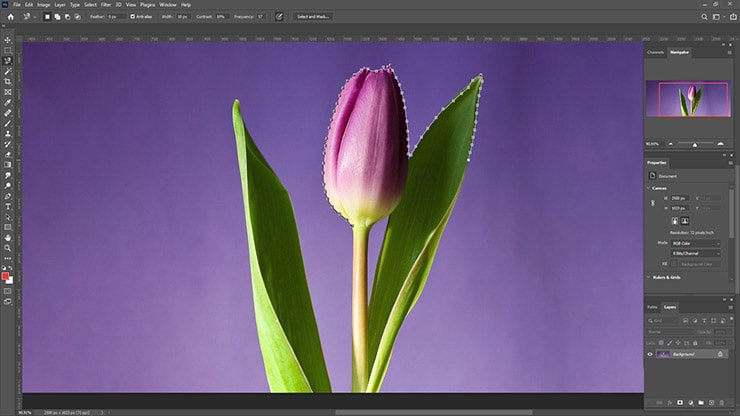Click the lock icon on Background layer
This screenshot has height=416, width=740.
pyautogui.click(x=720, y=354)
